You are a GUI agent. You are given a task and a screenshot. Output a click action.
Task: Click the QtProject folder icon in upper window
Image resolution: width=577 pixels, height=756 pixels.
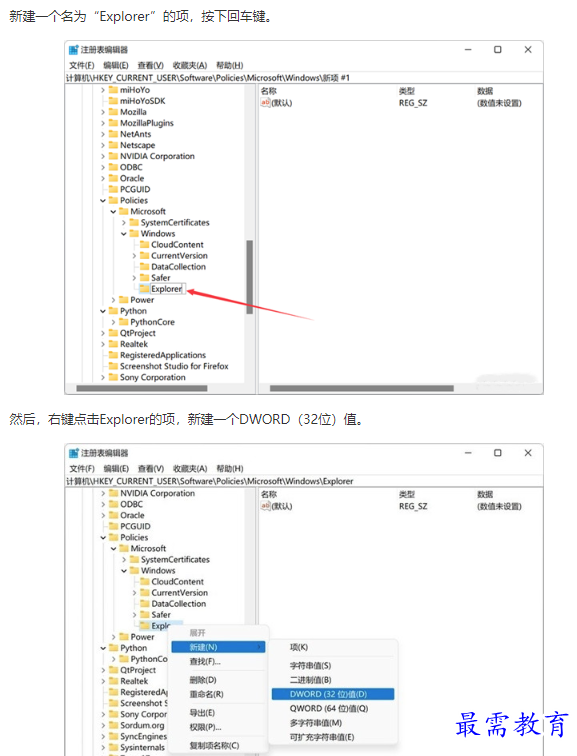pyautogui.click(x=113, y=333)
